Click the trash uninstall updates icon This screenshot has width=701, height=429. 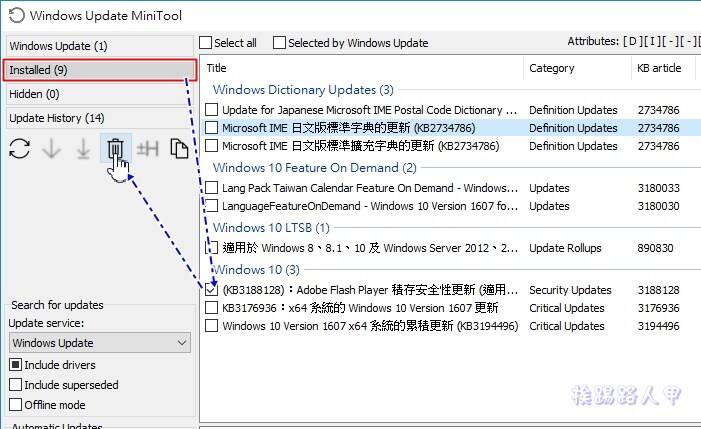coord(115,149)
